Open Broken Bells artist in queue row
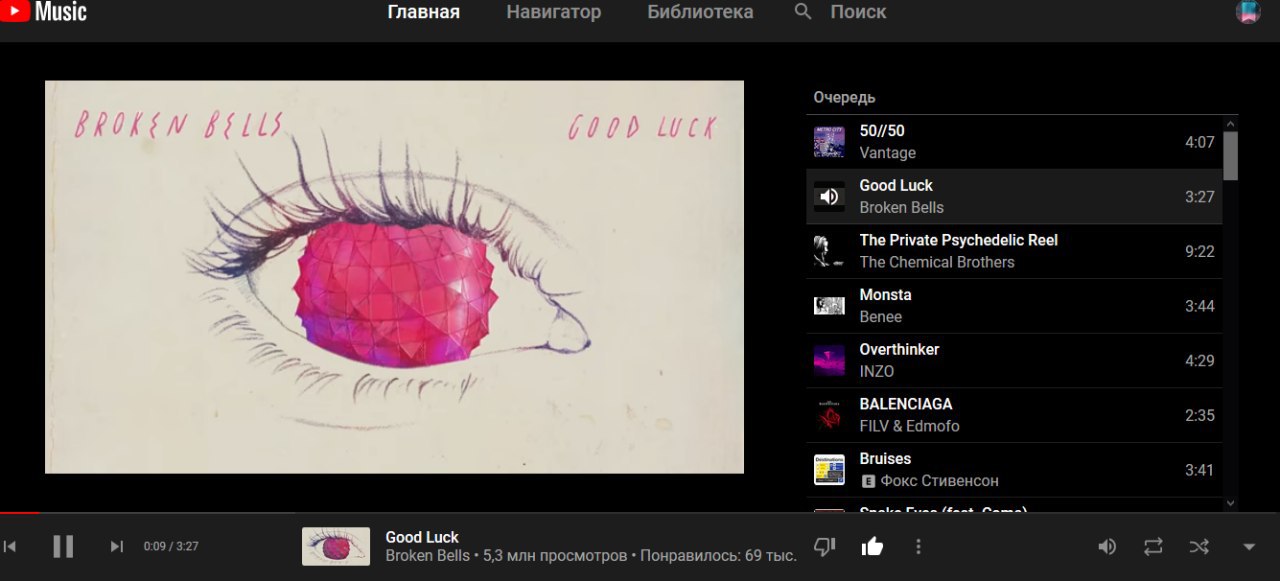This screenshot has height=581, width=1280. (x=901, y=207)
